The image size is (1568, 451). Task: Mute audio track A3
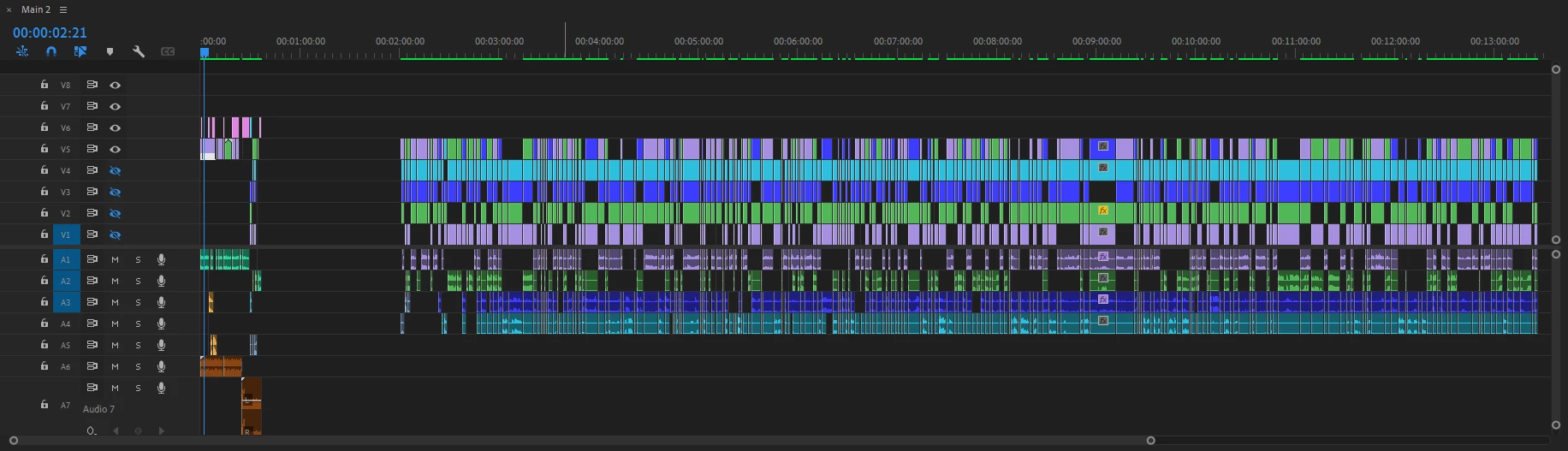[115, 302]
